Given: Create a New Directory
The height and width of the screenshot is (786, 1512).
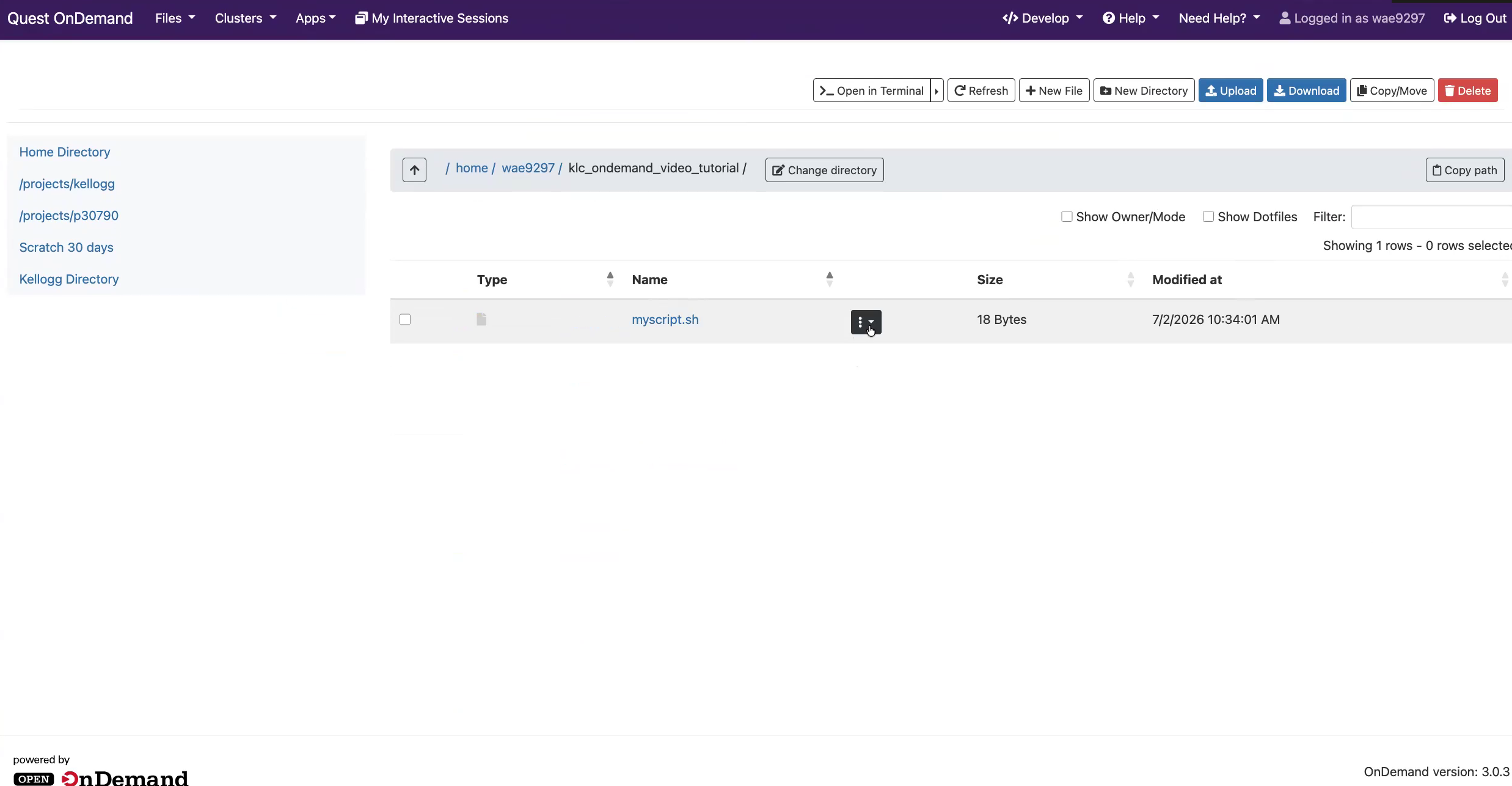Looking at the screenshot, I should point(1144,90).
